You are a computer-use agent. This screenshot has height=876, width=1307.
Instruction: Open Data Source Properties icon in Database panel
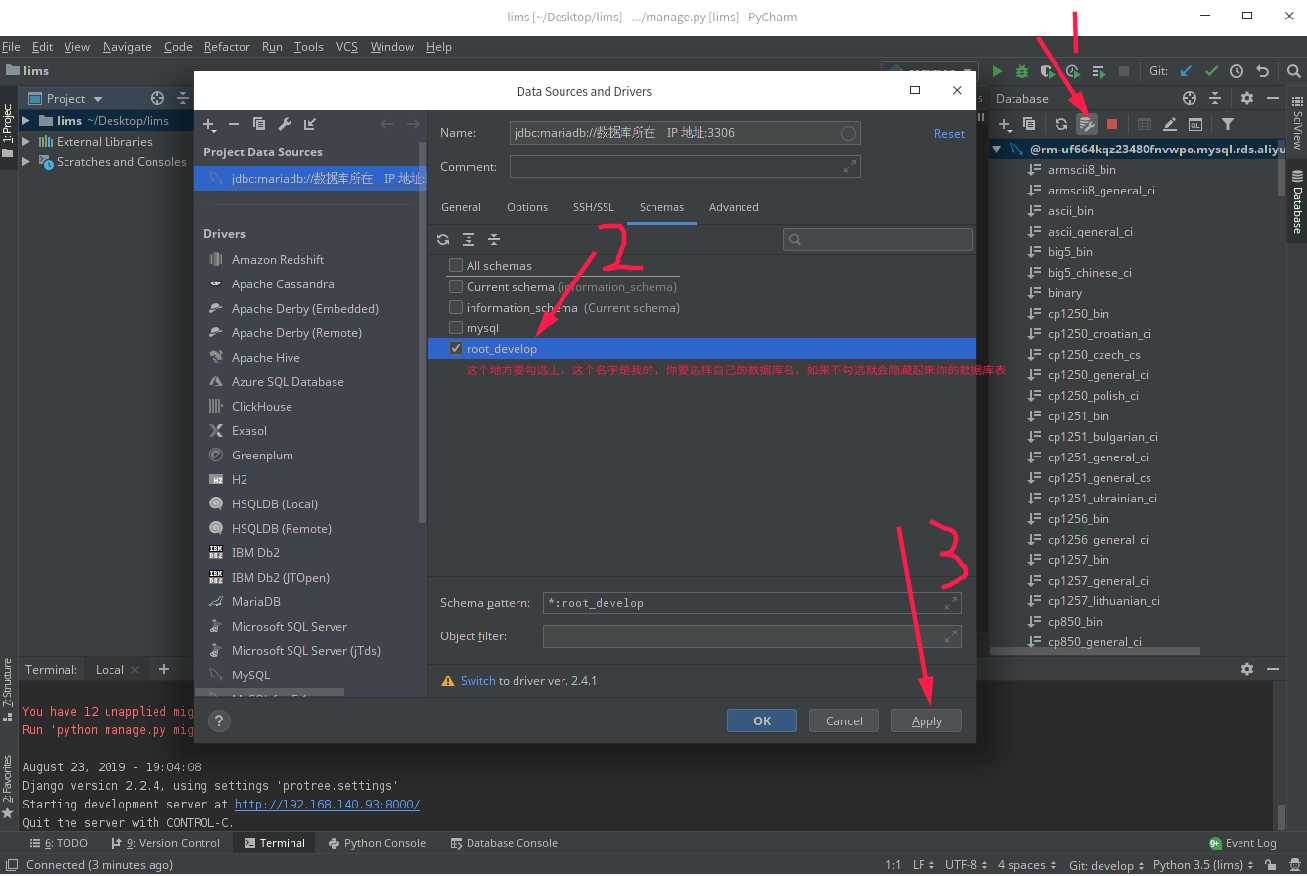[x=1086, y=124]
